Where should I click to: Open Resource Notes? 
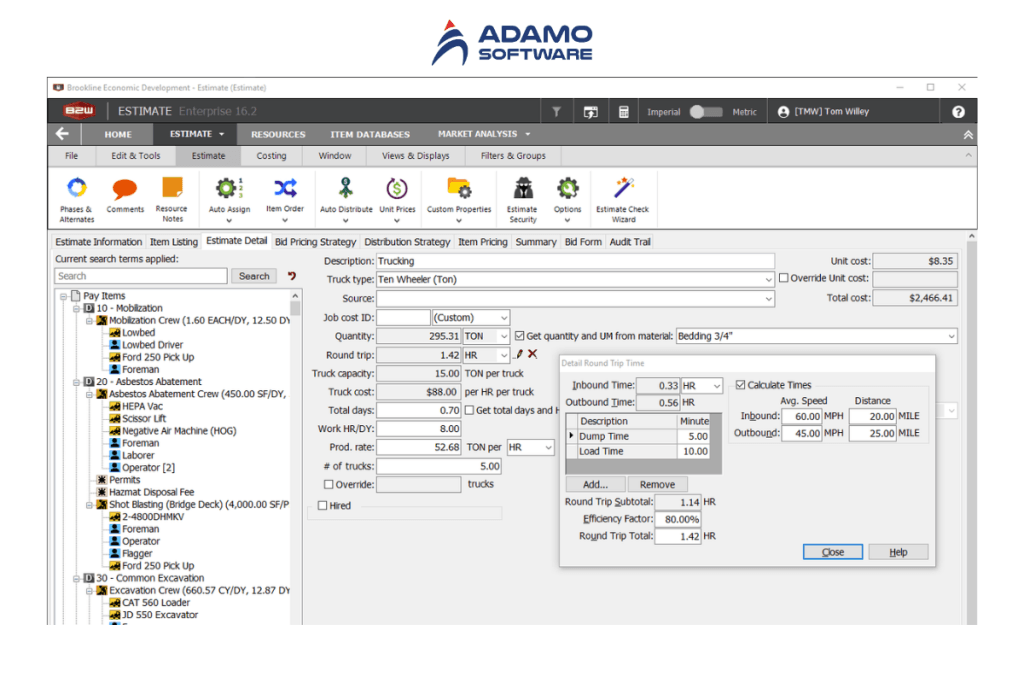click(x=172, y=197)
